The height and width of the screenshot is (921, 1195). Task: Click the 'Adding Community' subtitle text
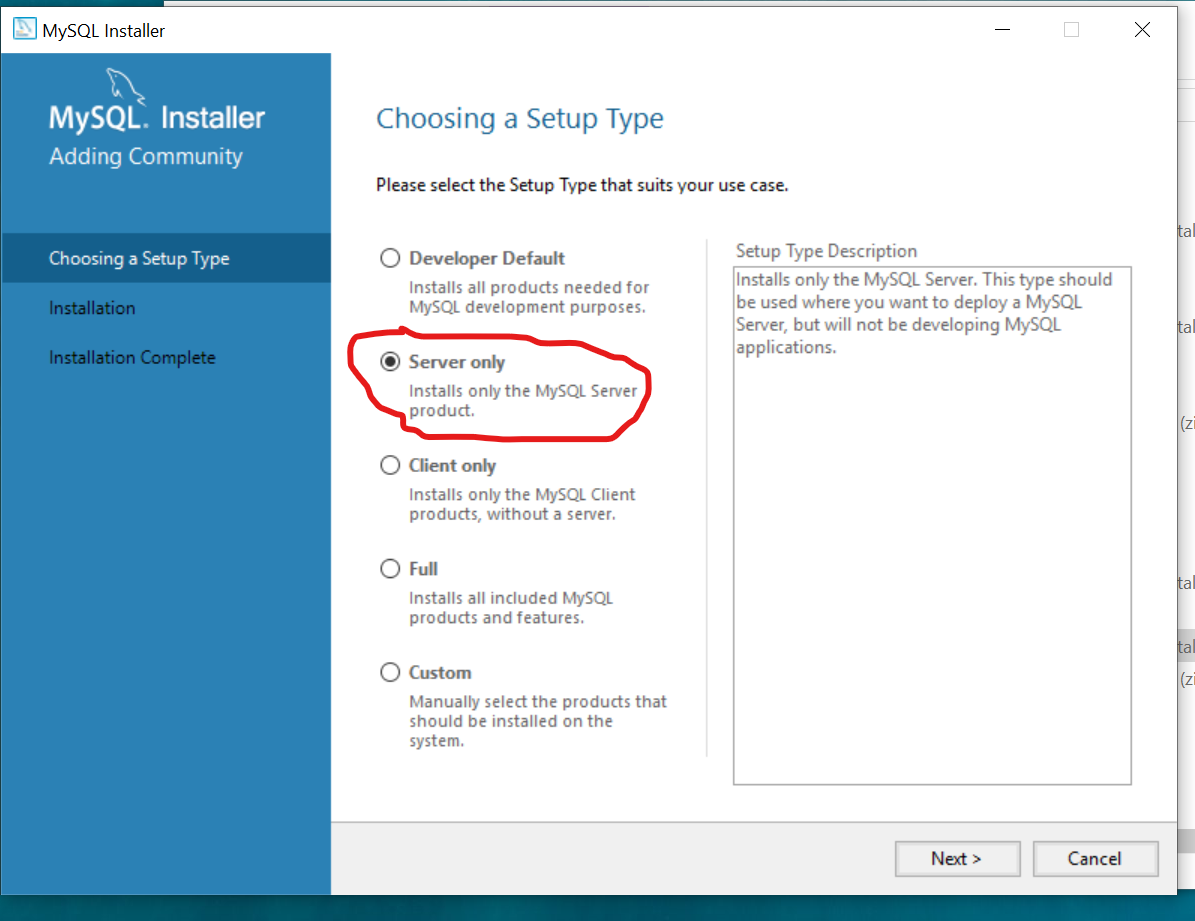[146, 156]
